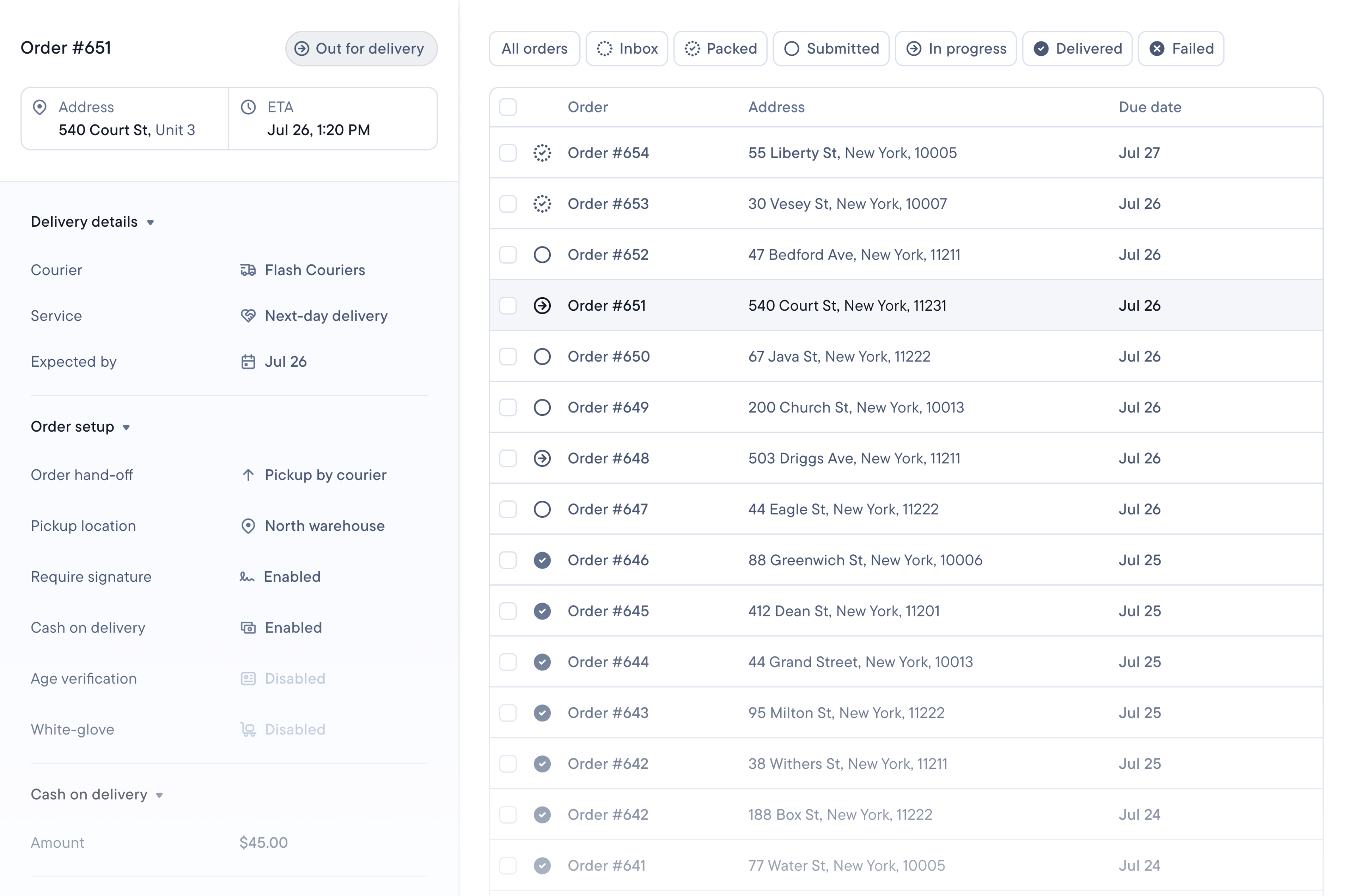
Task: Click the signature icon beside Require signature Enabled
Action: (x=247, y=577)
